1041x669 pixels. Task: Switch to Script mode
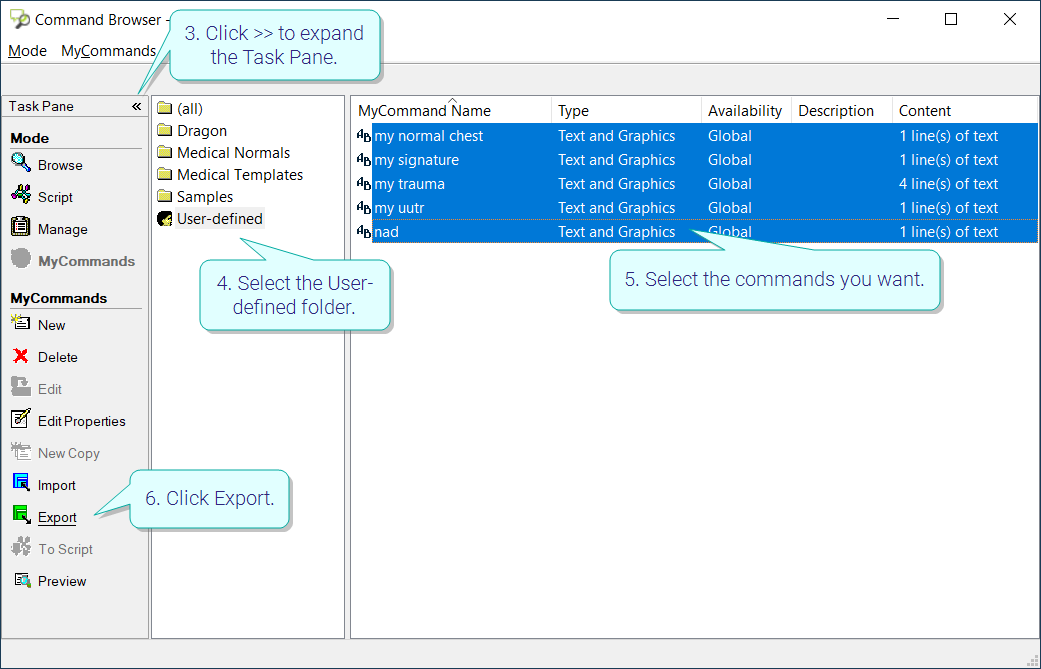tap(55, 197)
